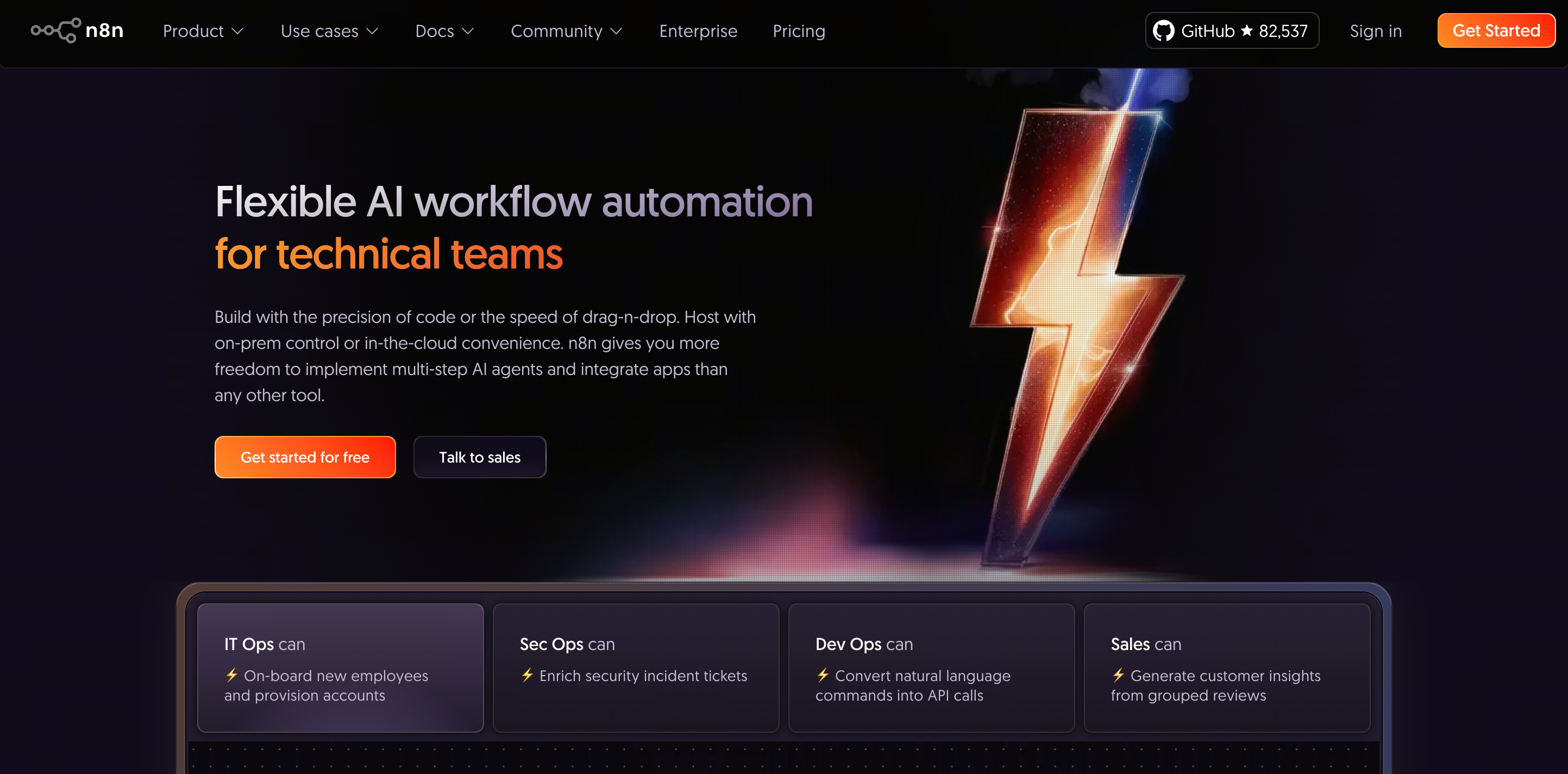This screenshot has height=774, width=1568.
Task: Click the GitHub octocat icon
Action: 1163,30
